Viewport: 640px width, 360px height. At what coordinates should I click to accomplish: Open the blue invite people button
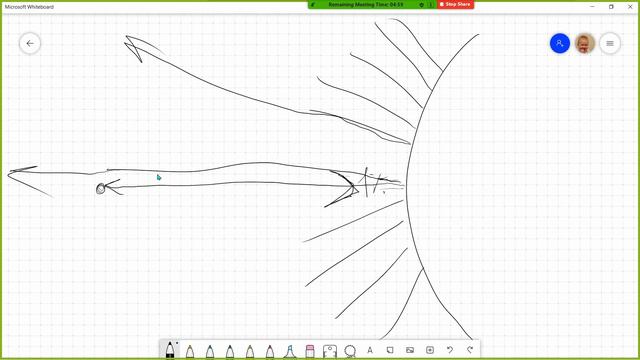click(x=560, y=43)
